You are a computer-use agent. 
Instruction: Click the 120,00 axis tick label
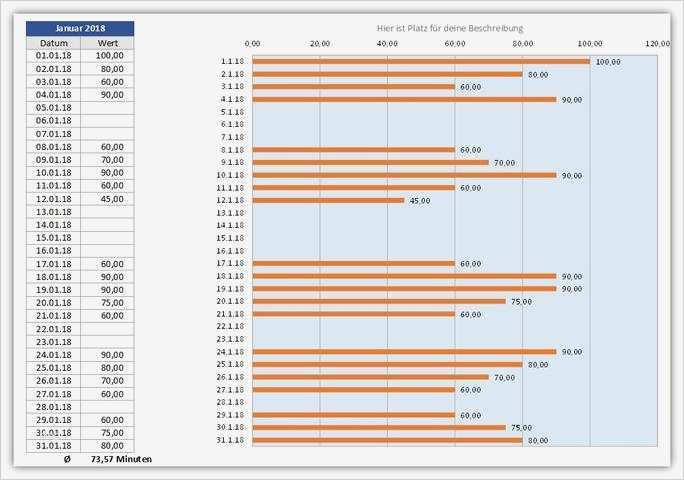point(657,44)
